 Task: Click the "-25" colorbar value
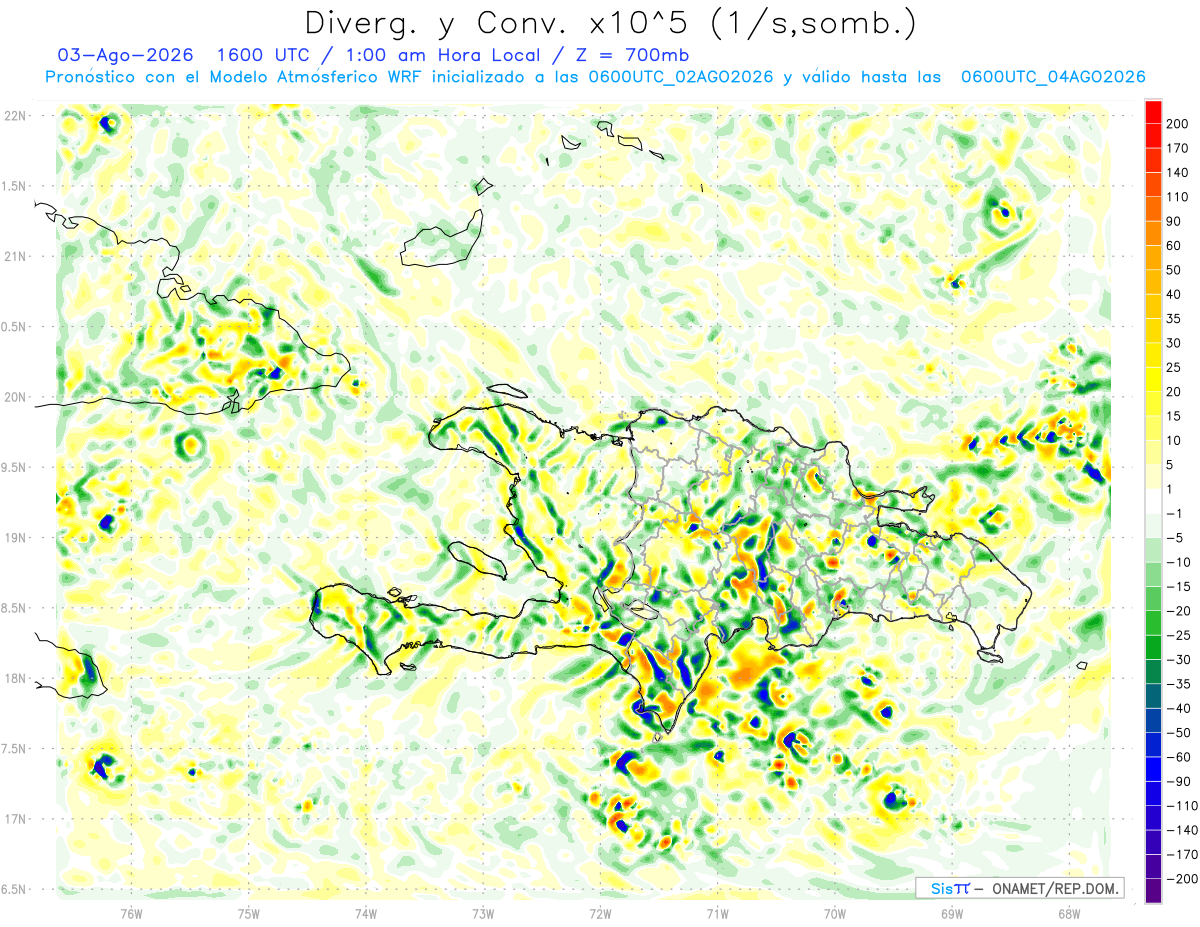(x=1177, y=635)
